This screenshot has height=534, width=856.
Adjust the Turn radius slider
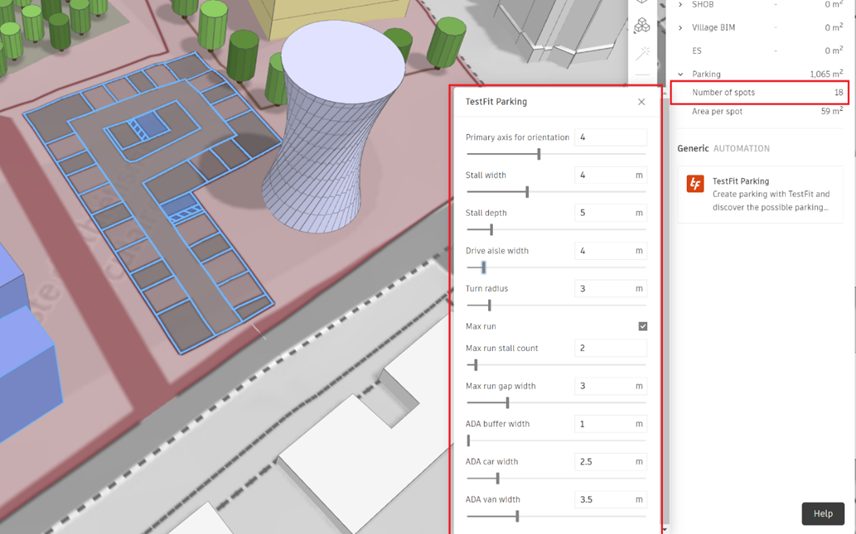click(489, 305)
